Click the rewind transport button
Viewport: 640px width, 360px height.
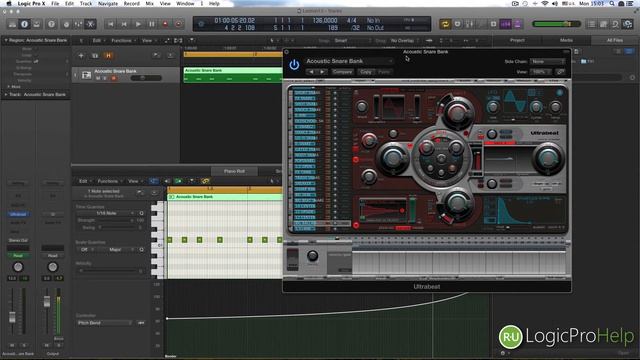coord(111,24)
